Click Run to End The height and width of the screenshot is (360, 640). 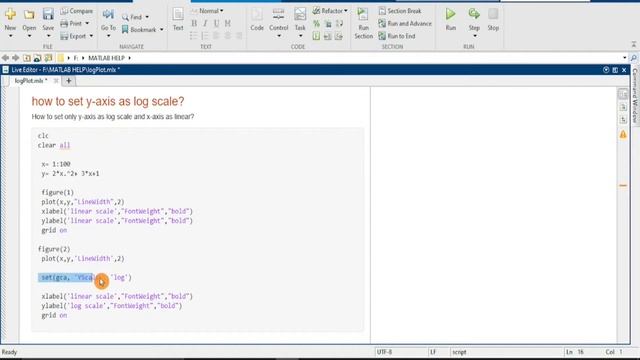pyautogui.click(x=397, y=36)
